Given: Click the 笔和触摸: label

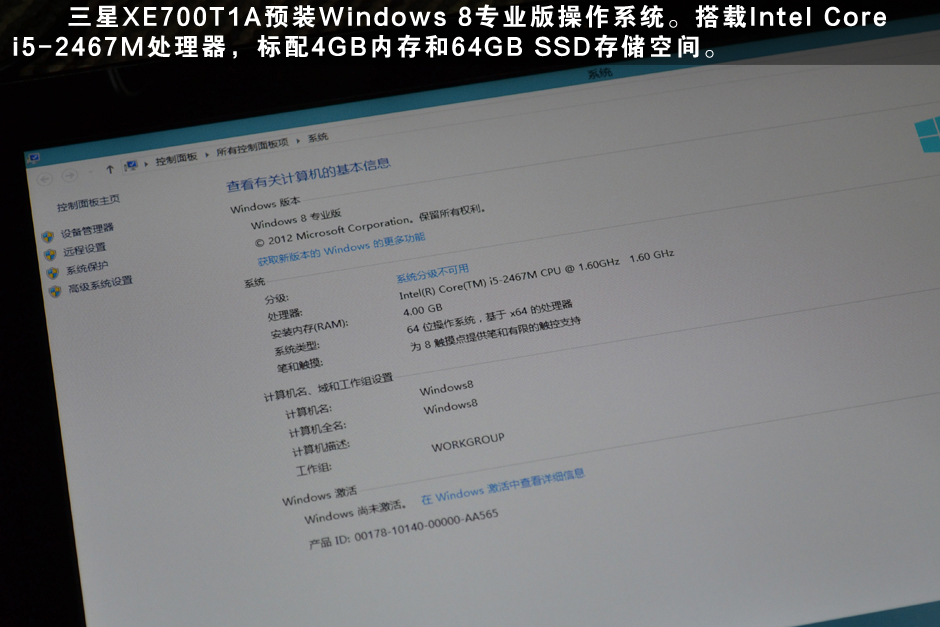Looking at the screenshot, I should tap(300, 365).
